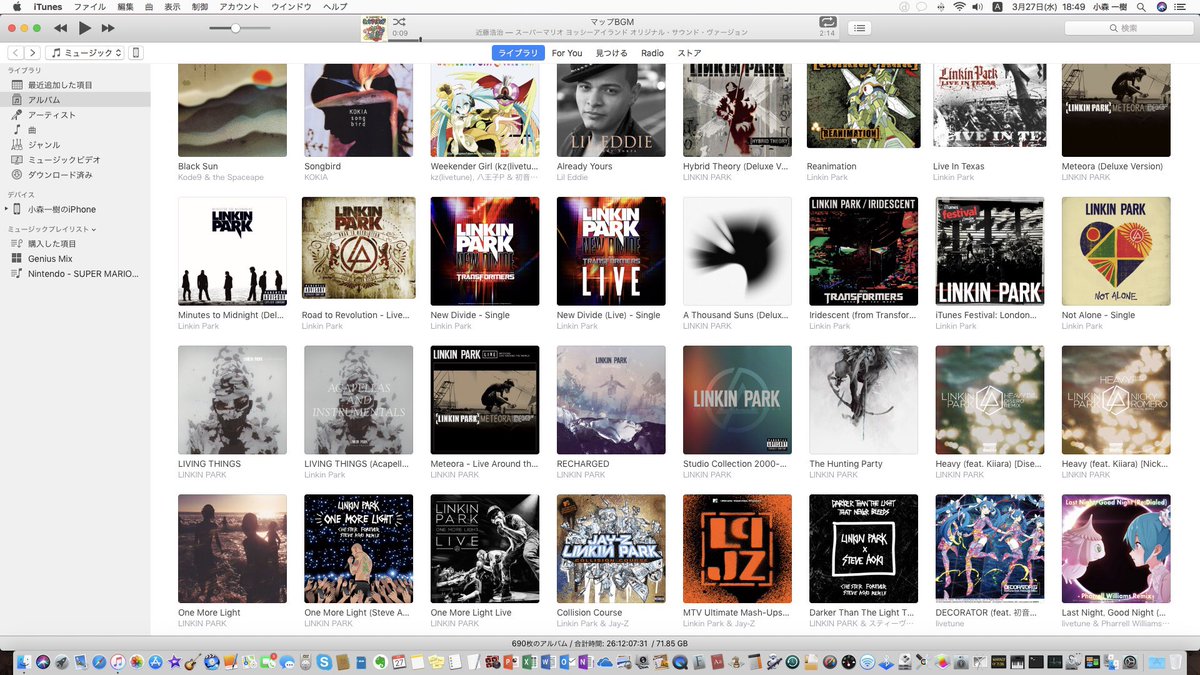Open the Genius Mix playlist
Viewport: 1200px width, 675px height.
pos(75,258)
